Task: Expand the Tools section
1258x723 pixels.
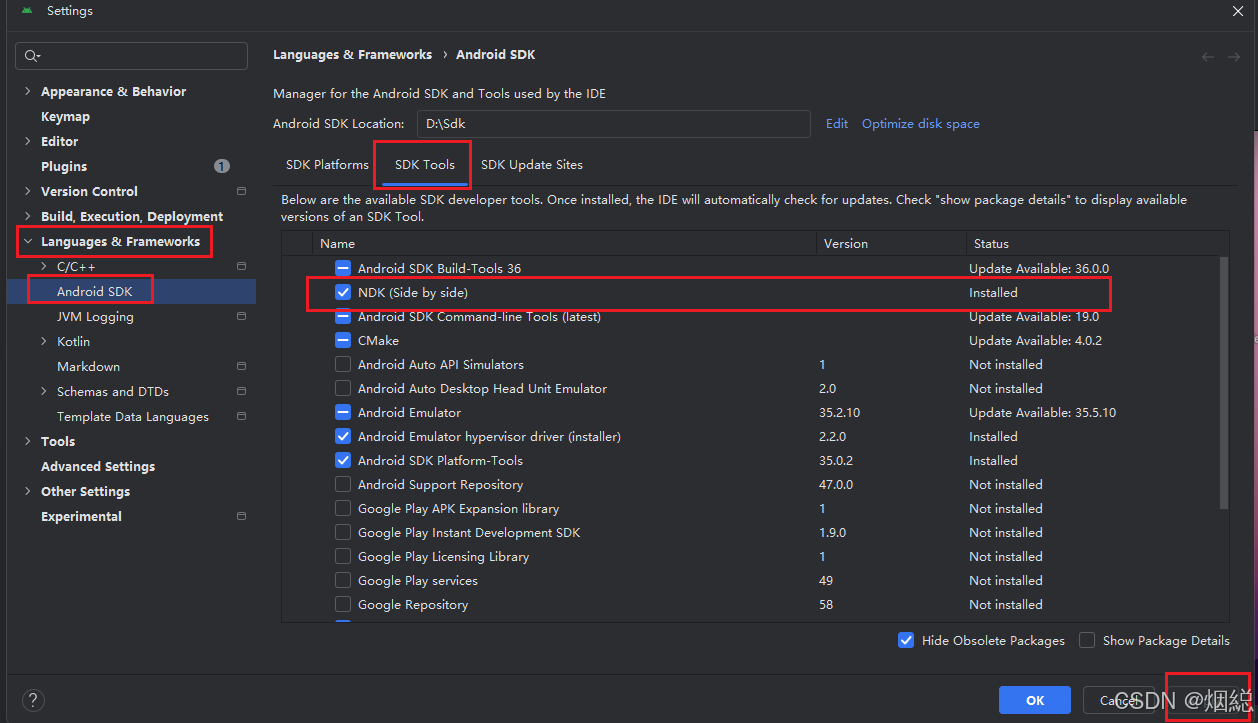Action: pos(28,441)
